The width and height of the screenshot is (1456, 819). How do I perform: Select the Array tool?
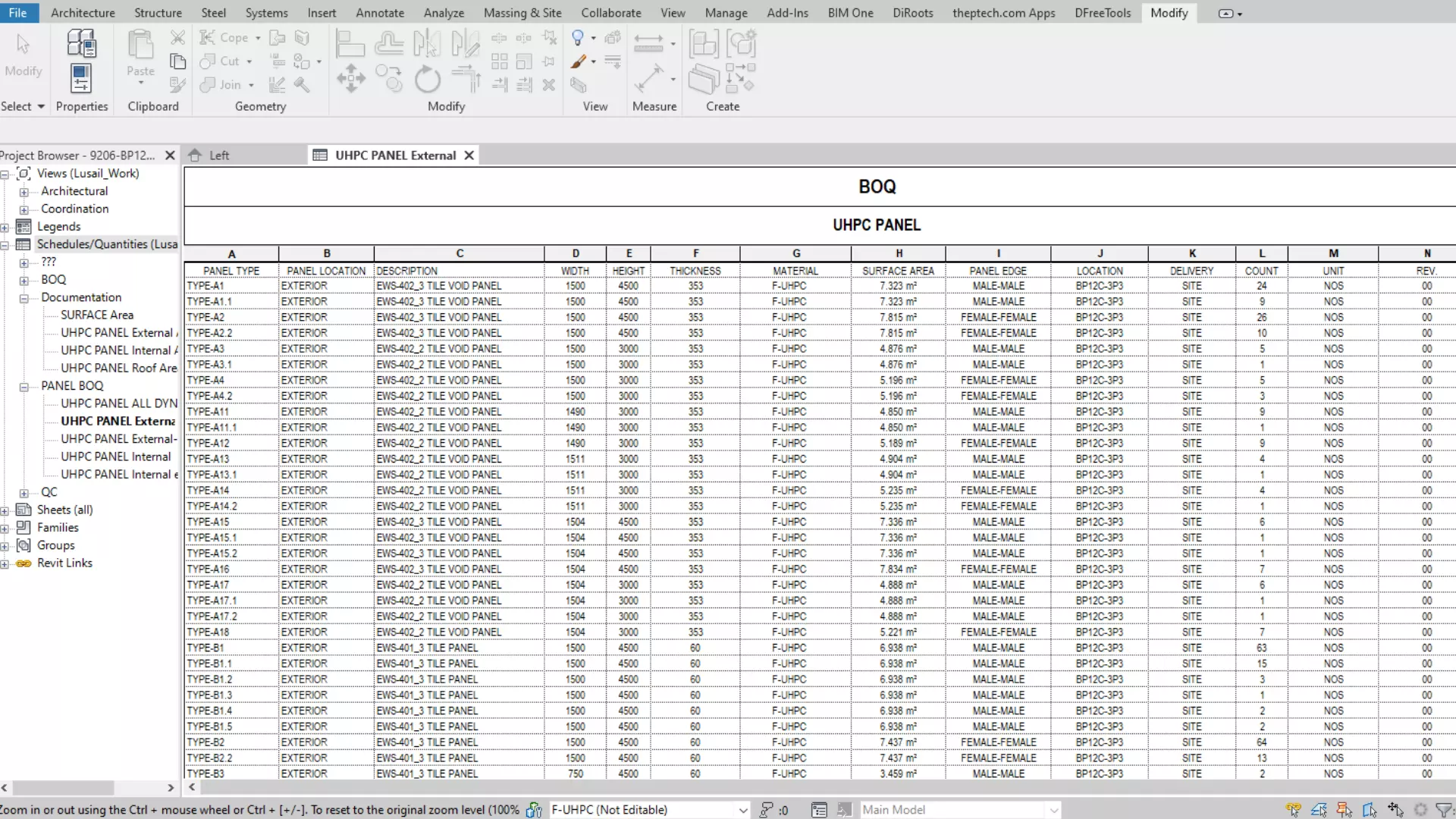[x=500, y=61]
